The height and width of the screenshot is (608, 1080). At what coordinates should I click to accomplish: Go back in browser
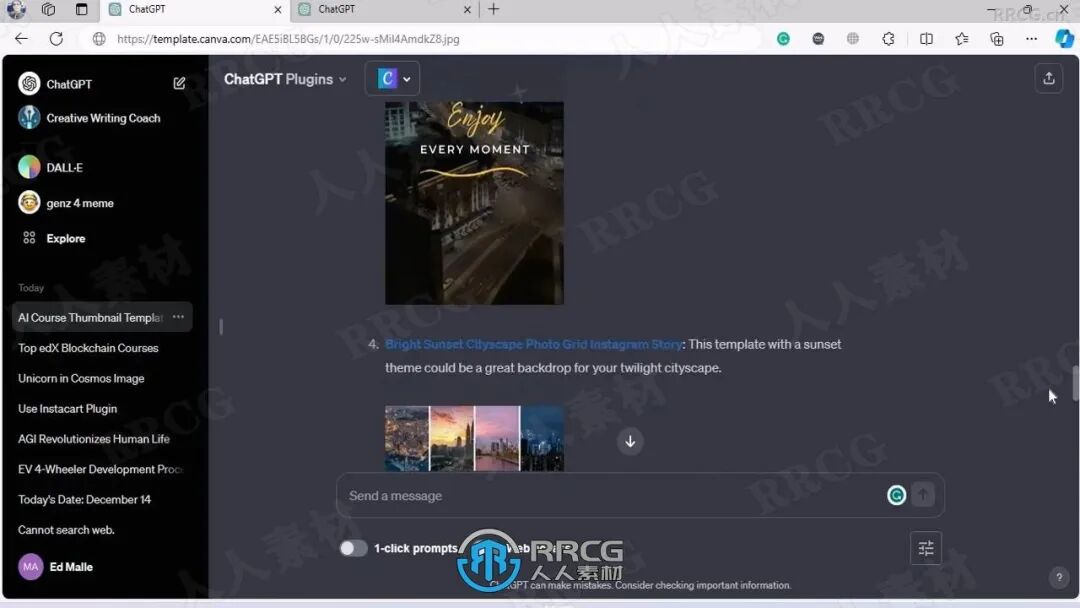[x=21, y=39]
